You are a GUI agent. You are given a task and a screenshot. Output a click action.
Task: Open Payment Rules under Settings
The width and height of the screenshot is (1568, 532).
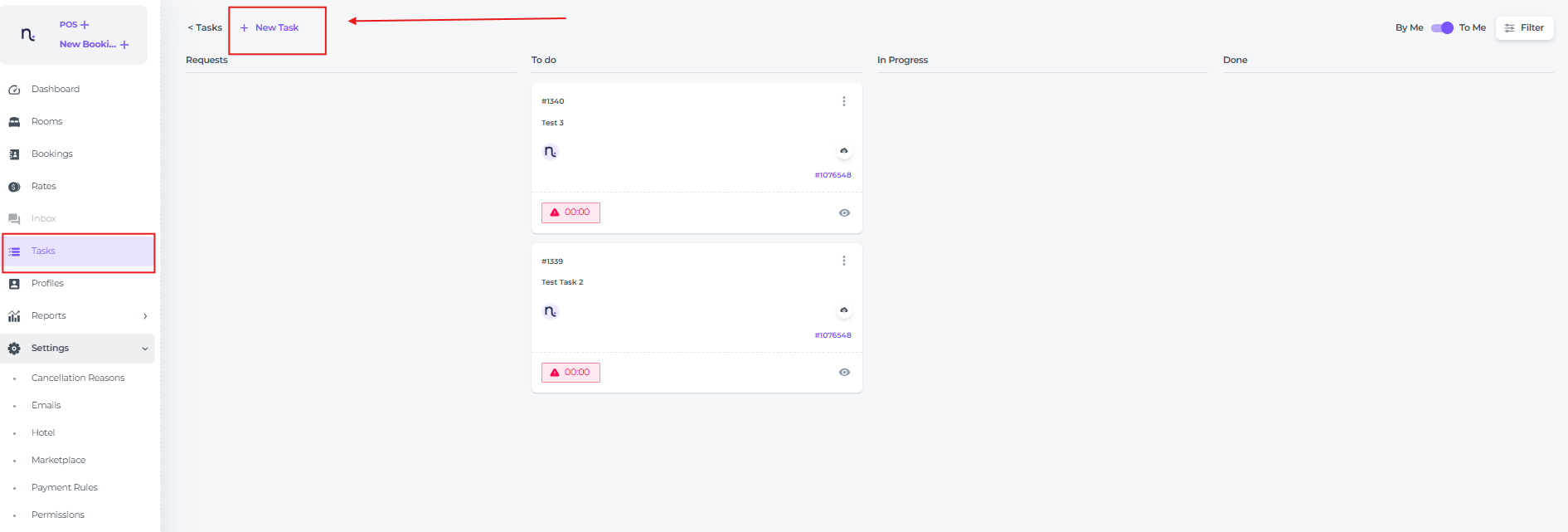point(64,487)
